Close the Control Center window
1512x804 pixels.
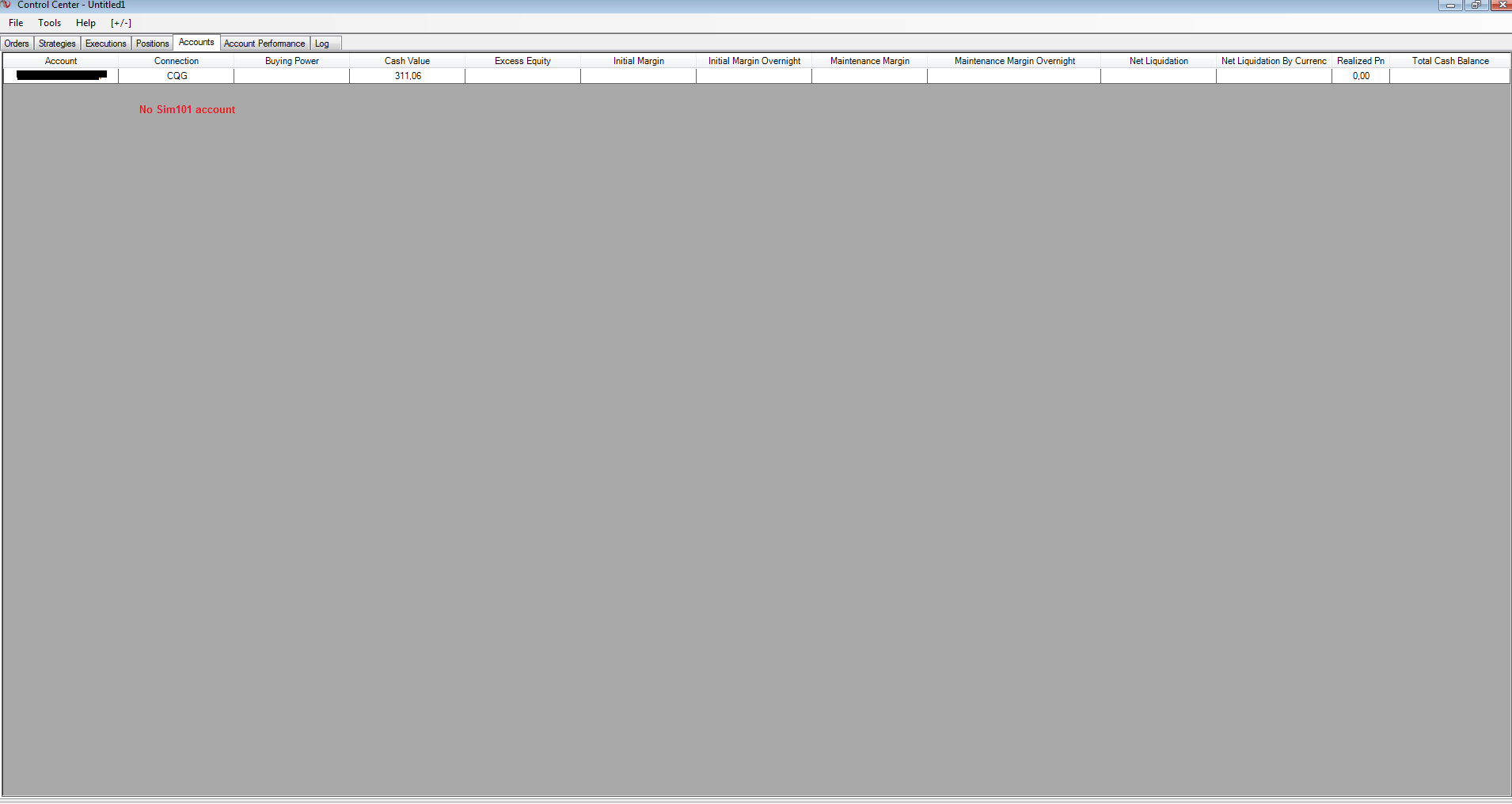tap(1501, 5)
